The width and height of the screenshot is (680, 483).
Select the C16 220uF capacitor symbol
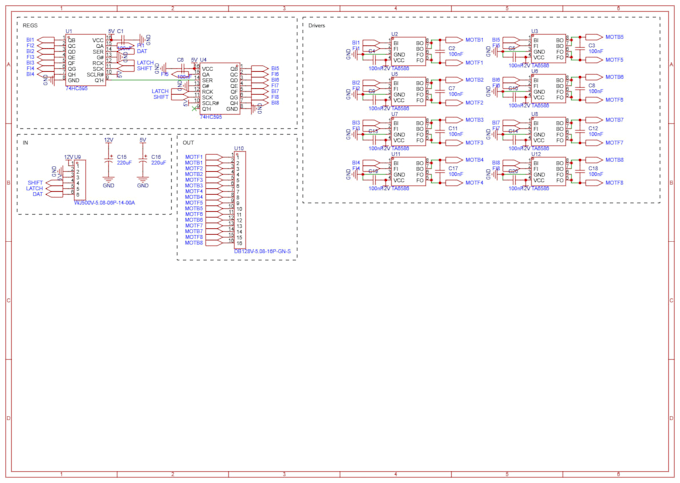(143, 160)
